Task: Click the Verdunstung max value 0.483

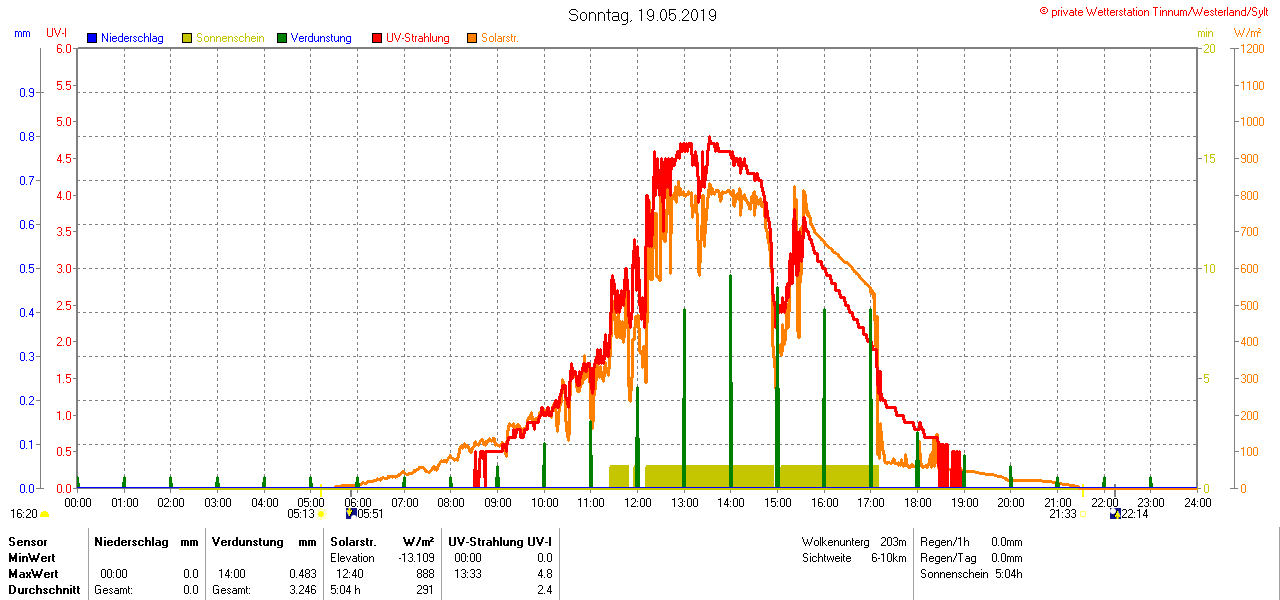Action: point(303,574)
